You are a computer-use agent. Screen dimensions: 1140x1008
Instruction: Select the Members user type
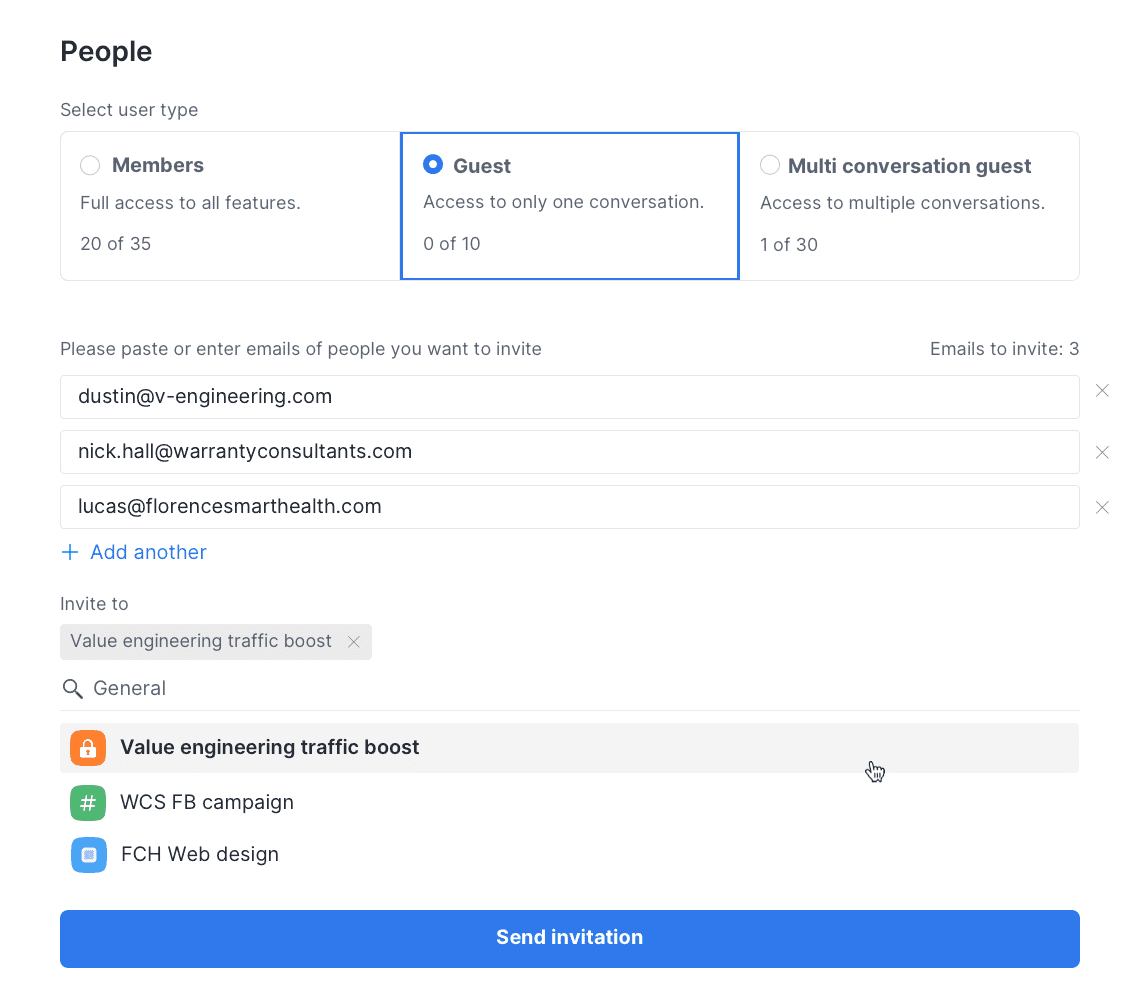pyautogui.click(x=91, y=166)
